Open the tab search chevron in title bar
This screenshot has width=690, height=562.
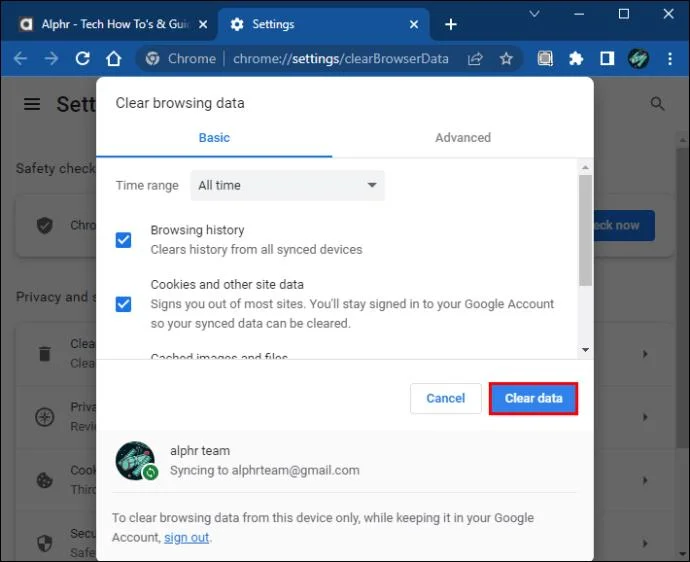[x=534, y=14]
